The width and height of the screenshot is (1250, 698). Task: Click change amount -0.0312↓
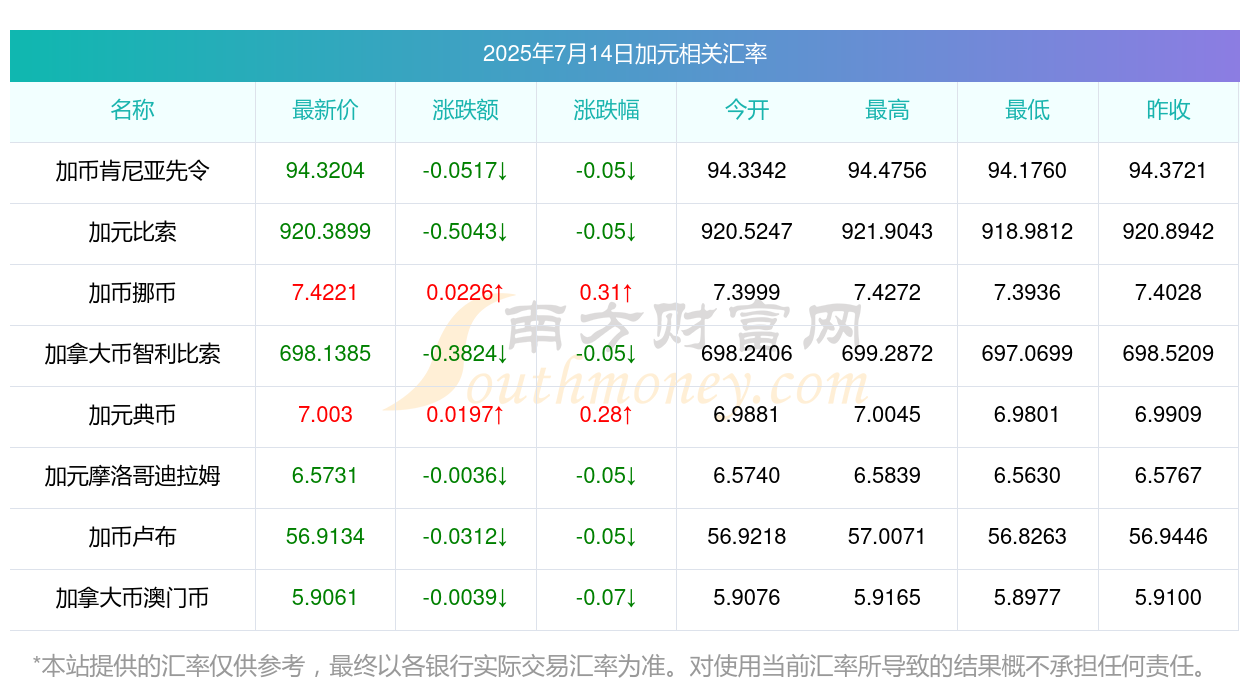tap(465, 537)
